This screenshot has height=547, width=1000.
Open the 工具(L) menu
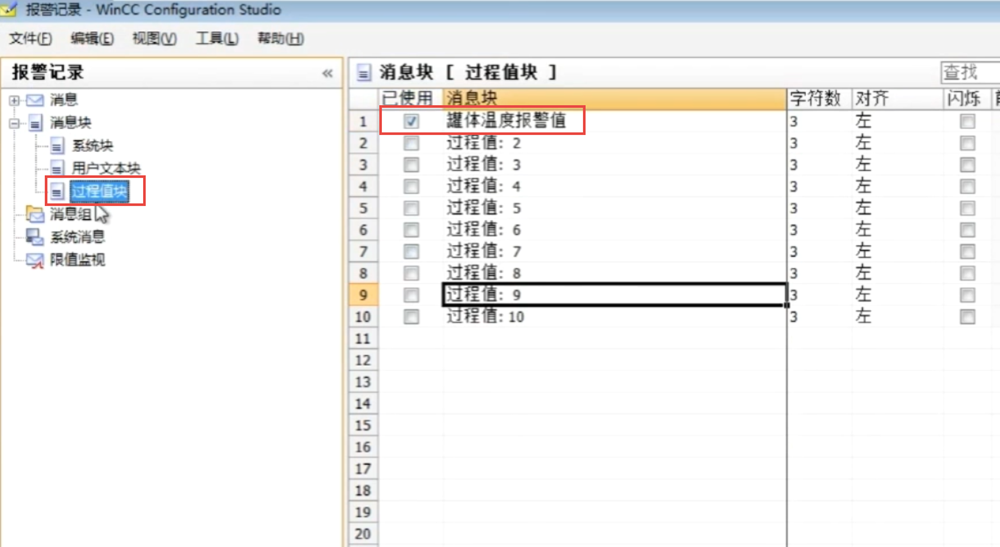217,38
